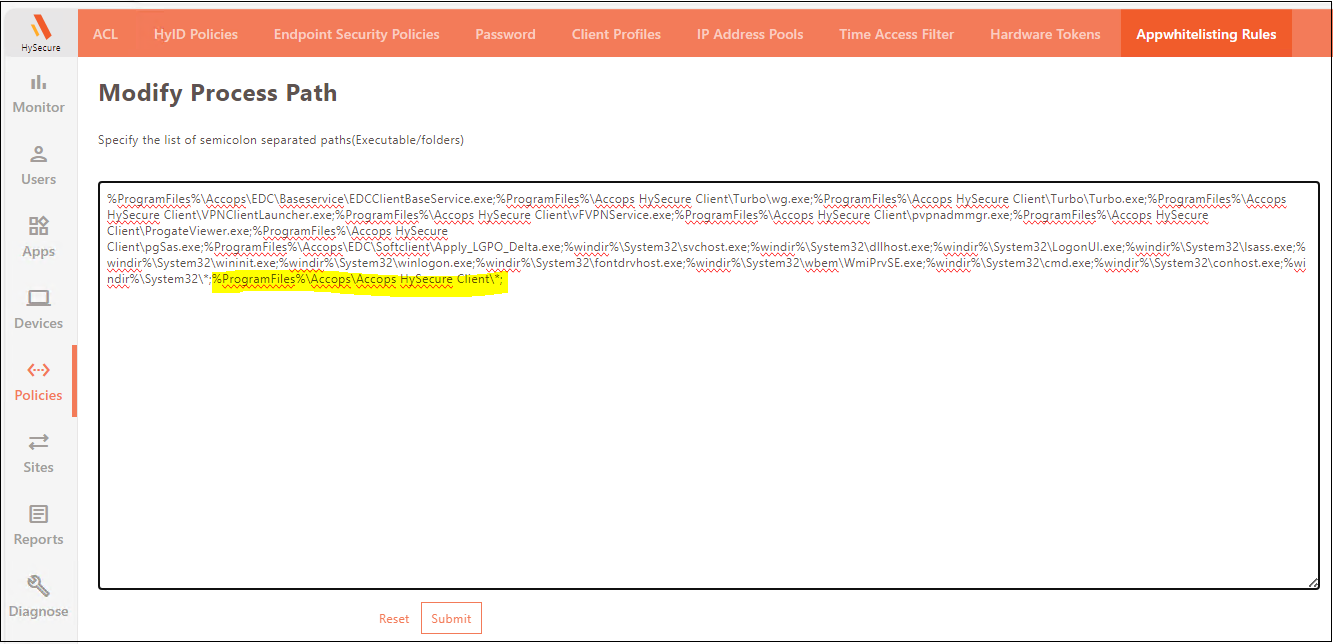1333x644 pixels.
Task: Open the Appwhitelisting Rules tab
Action: [1206, 34]
